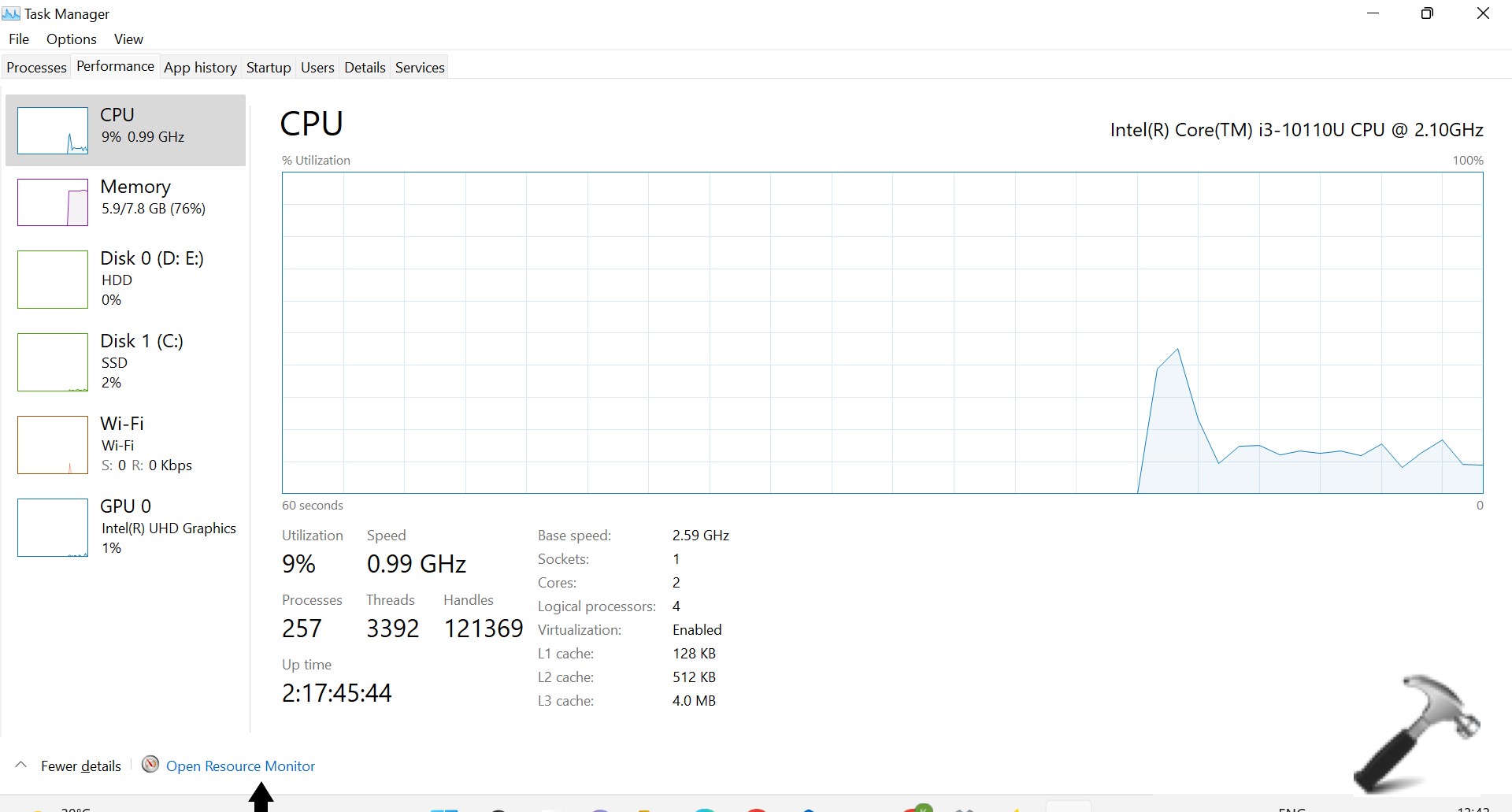Viewport: 1512px width, 812px height.
Task: Click the Intel Core i3-10110U processor name
Action: point(1297,130)
